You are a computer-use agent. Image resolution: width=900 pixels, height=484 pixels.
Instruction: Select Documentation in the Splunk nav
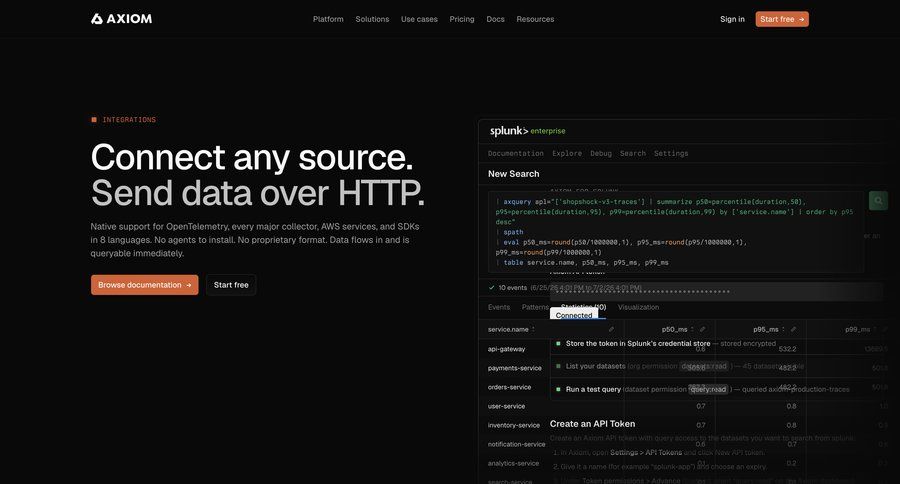pyautogui.click(x=515, y=153)
